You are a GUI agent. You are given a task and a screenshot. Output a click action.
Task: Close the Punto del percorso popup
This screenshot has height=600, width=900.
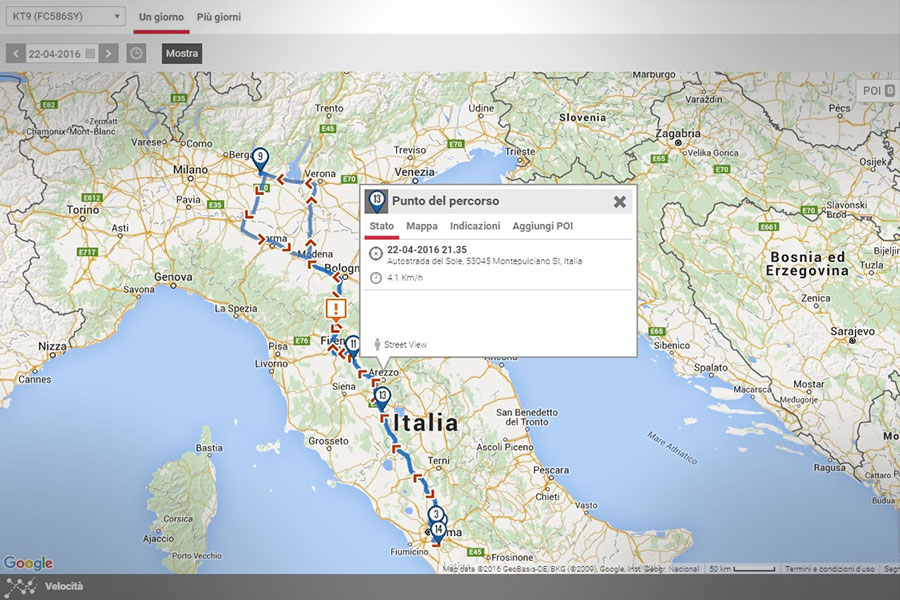pyautogui.click(x=619, y=202)
